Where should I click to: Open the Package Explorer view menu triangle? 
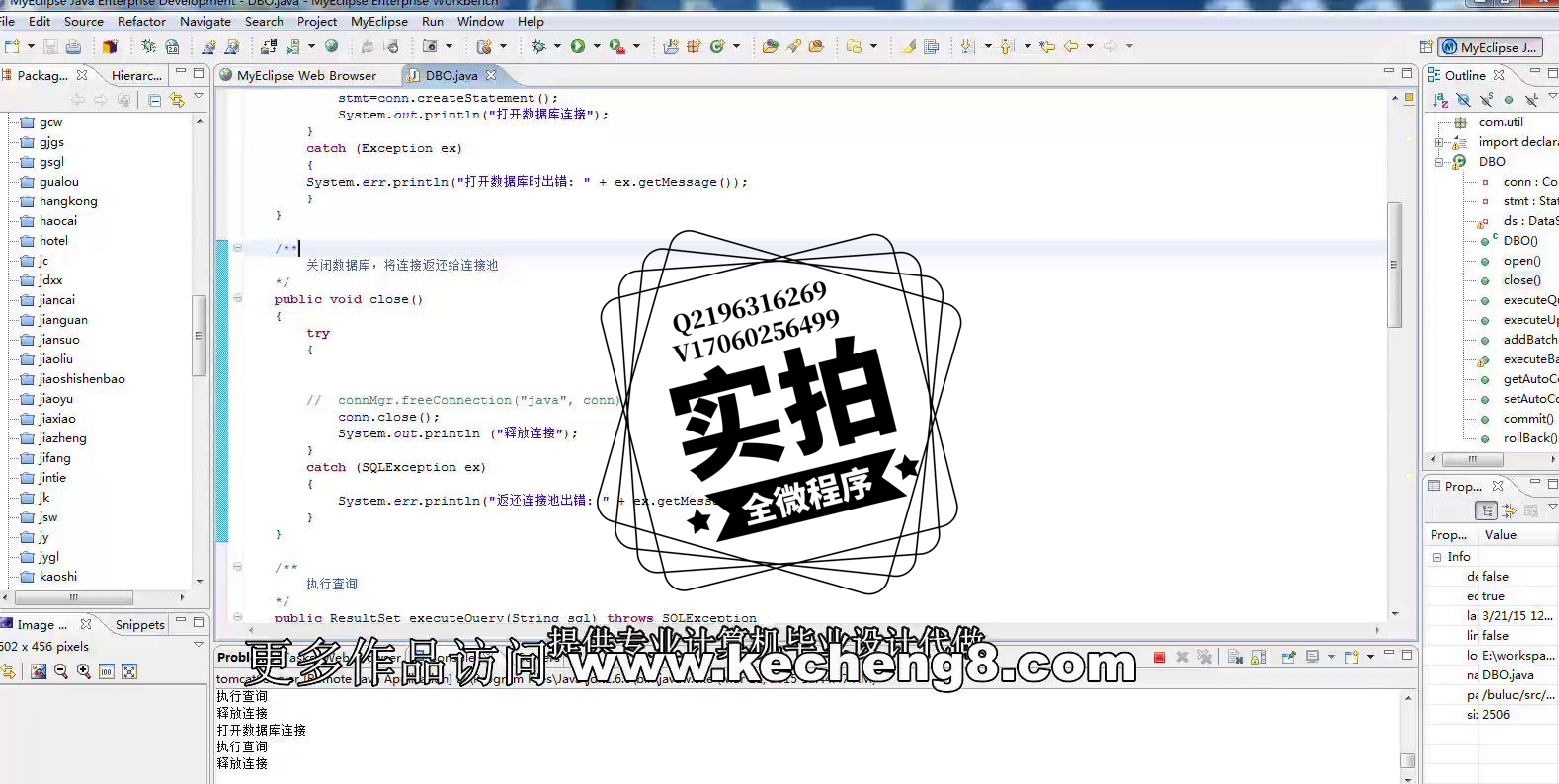pyautogui.click(x=199, y=97)
